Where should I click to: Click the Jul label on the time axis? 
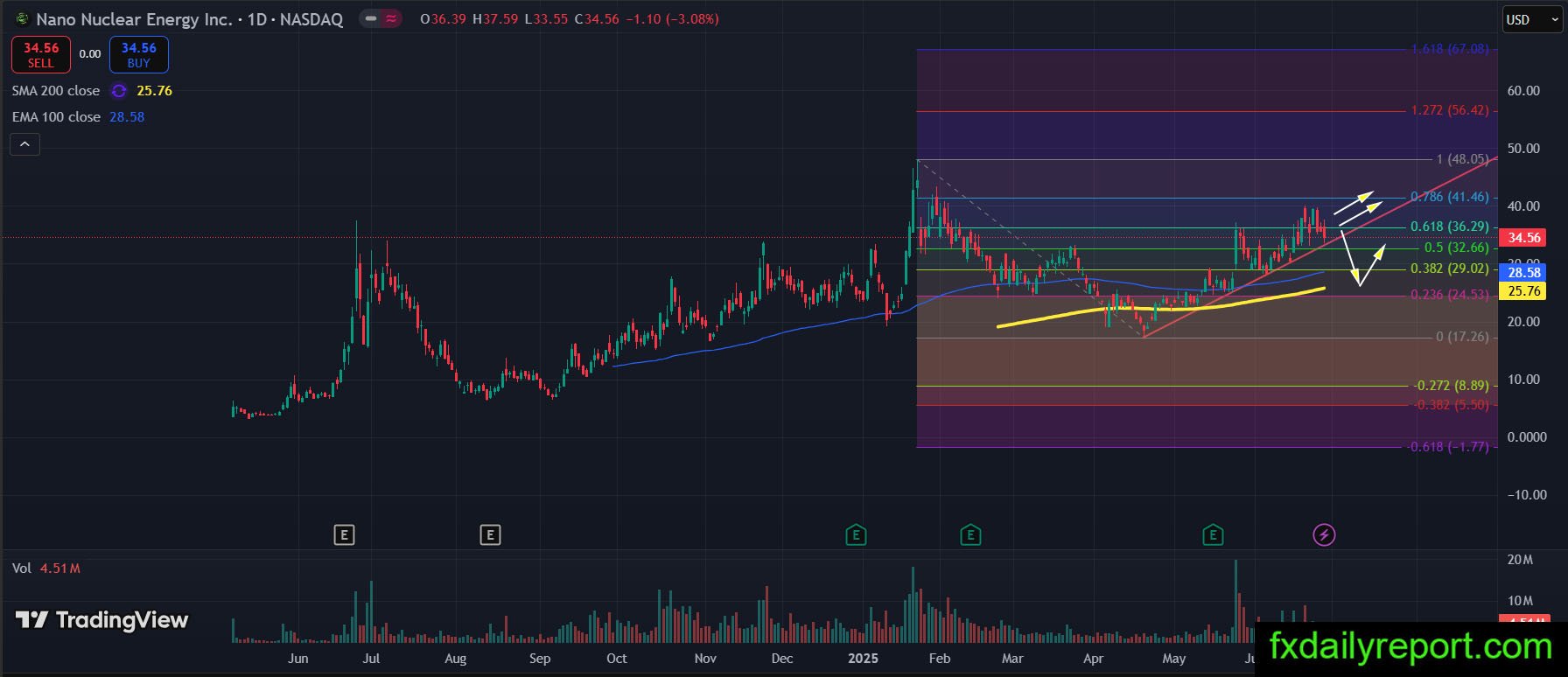pos(371,659)
